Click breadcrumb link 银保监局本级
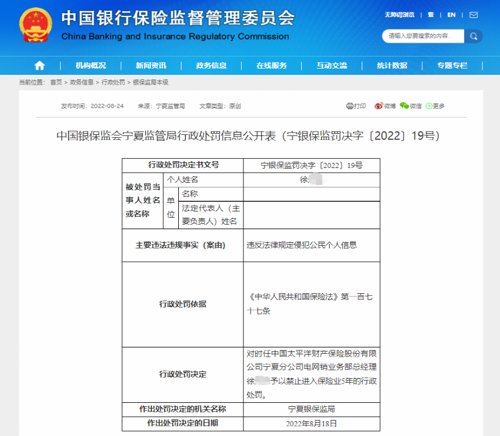 pyautogui.click(x=151, y=82)
